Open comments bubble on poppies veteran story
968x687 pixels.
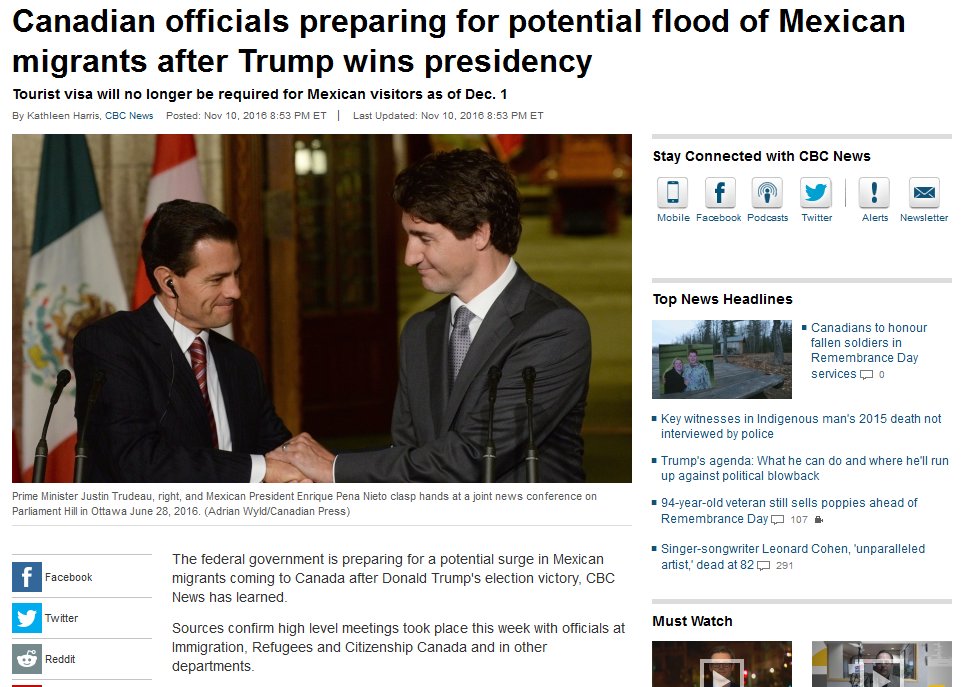point(777,520)
